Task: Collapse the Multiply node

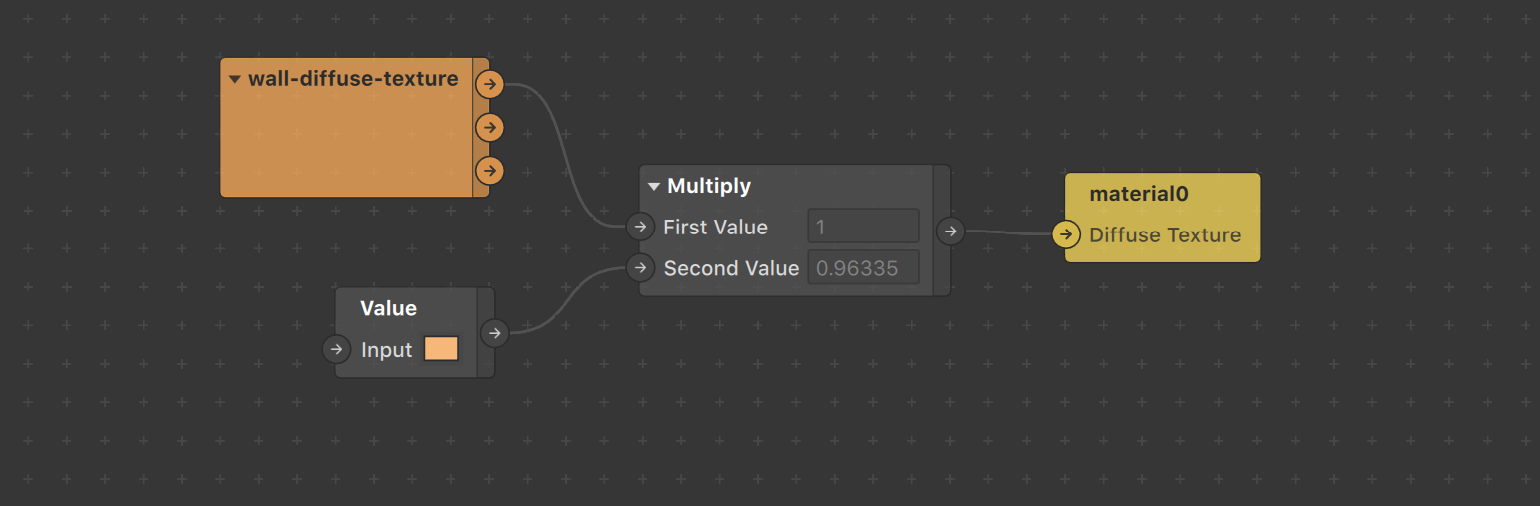Action: pyautogui.click(x=654, y=186)
